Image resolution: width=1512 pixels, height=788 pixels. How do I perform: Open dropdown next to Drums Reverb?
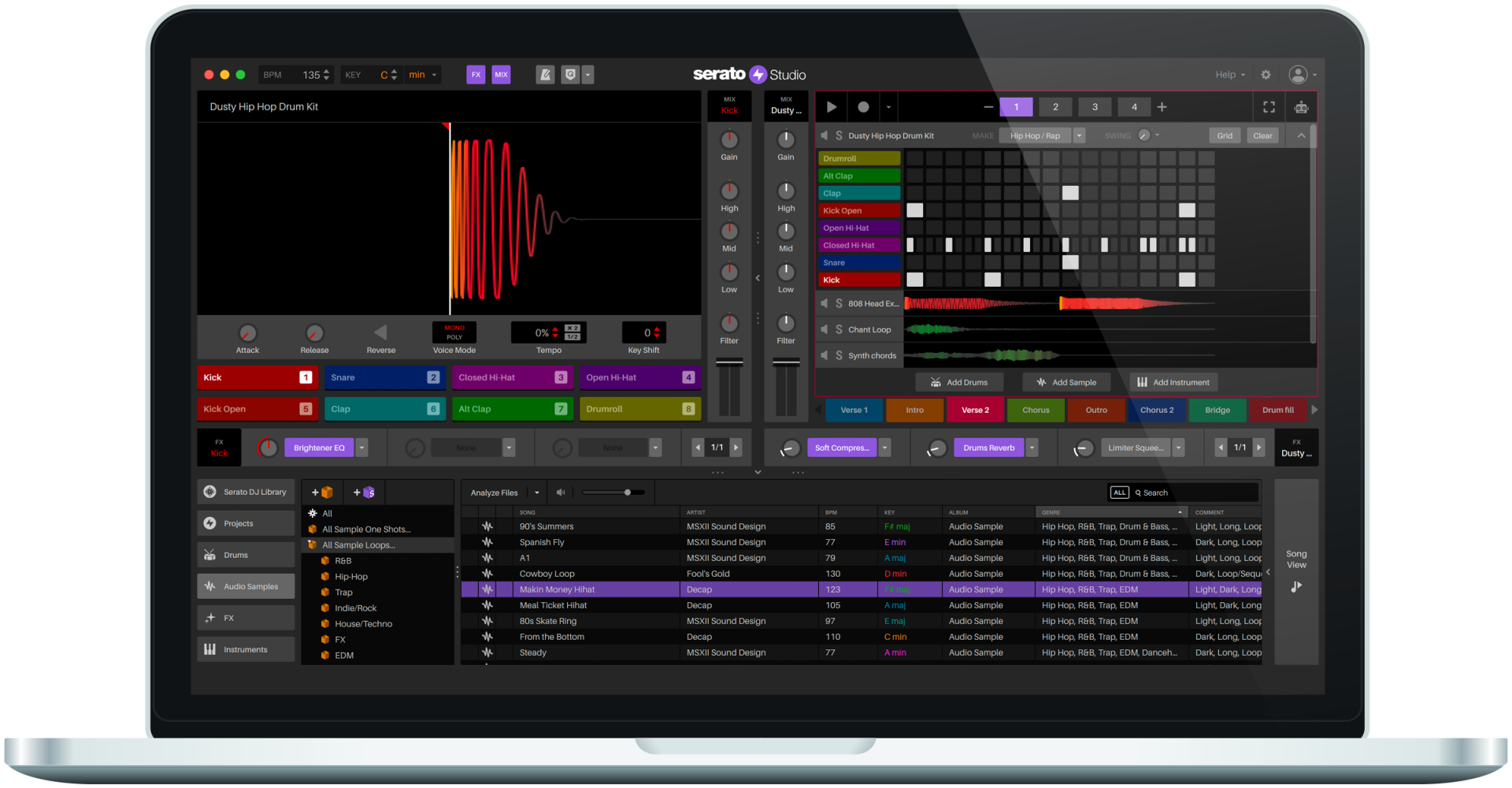tap(1032, 448)
